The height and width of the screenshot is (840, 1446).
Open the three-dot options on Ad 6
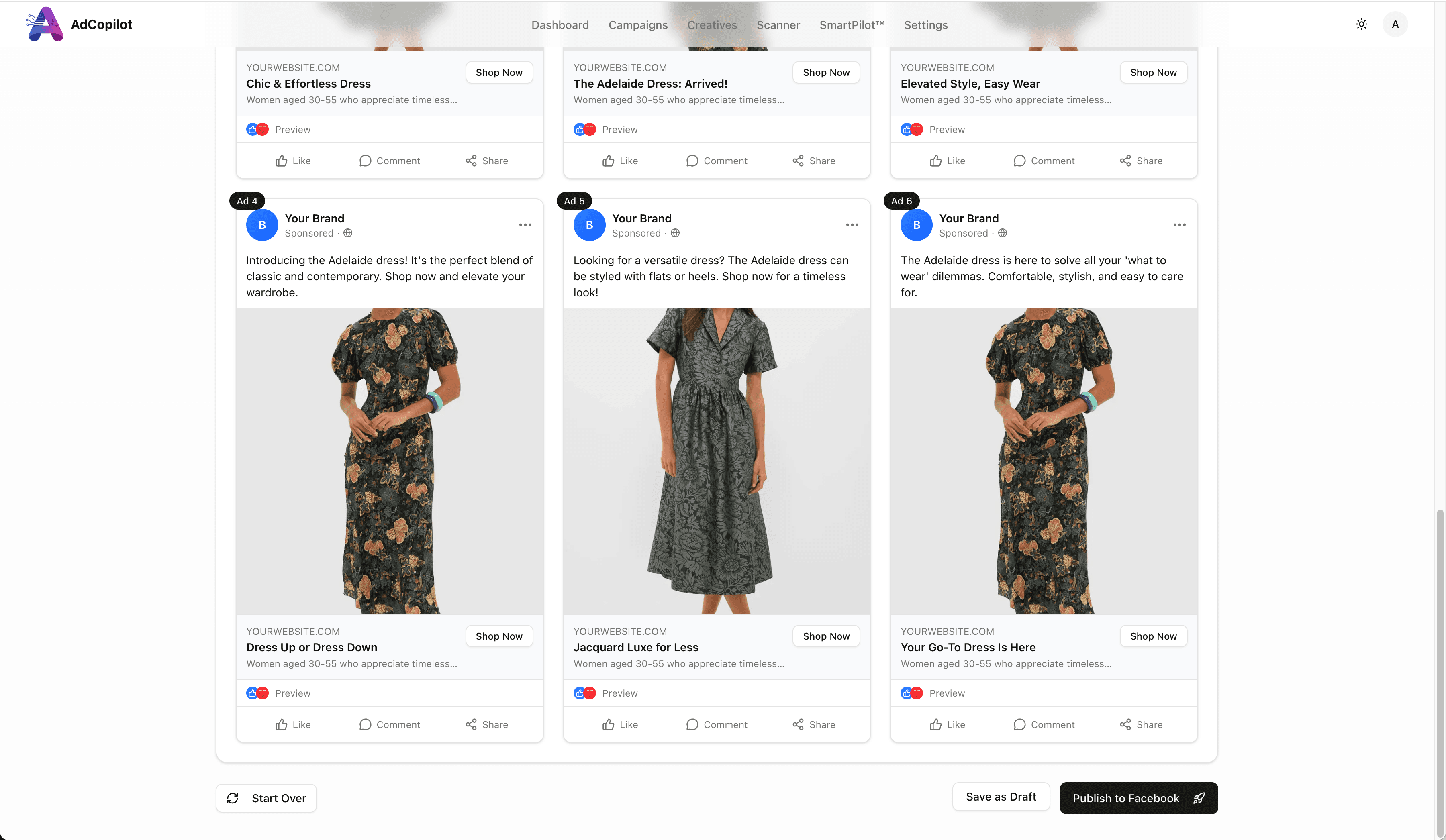point(1179,225)
